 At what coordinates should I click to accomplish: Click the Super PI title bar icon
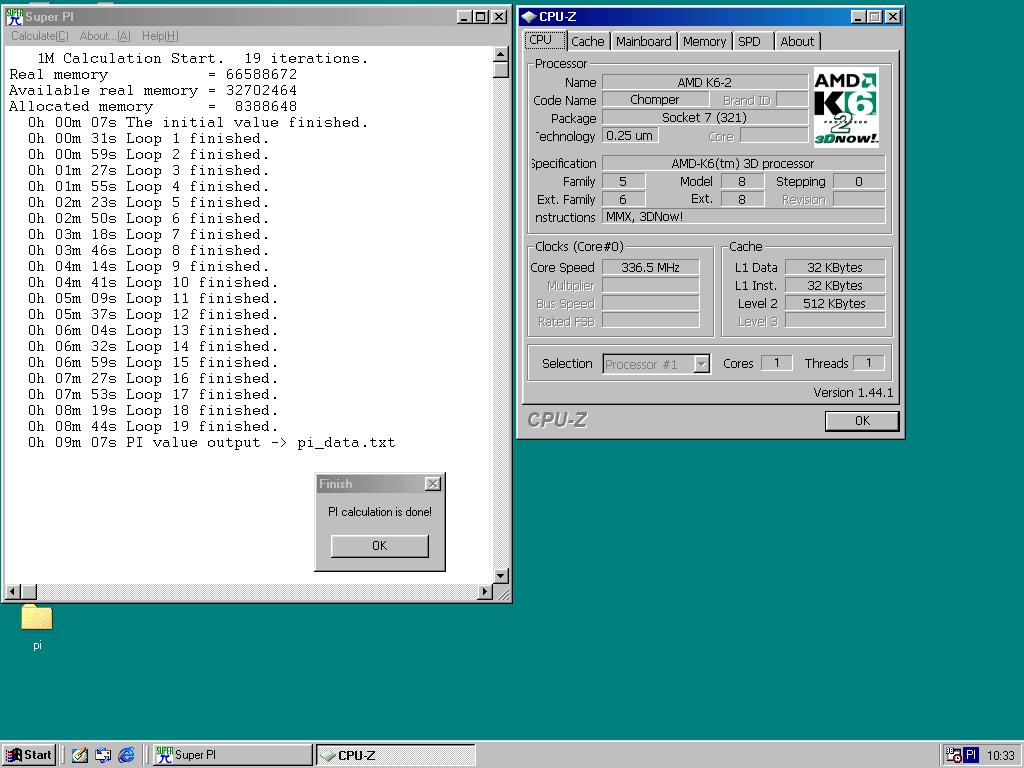[x=14, y=17]
